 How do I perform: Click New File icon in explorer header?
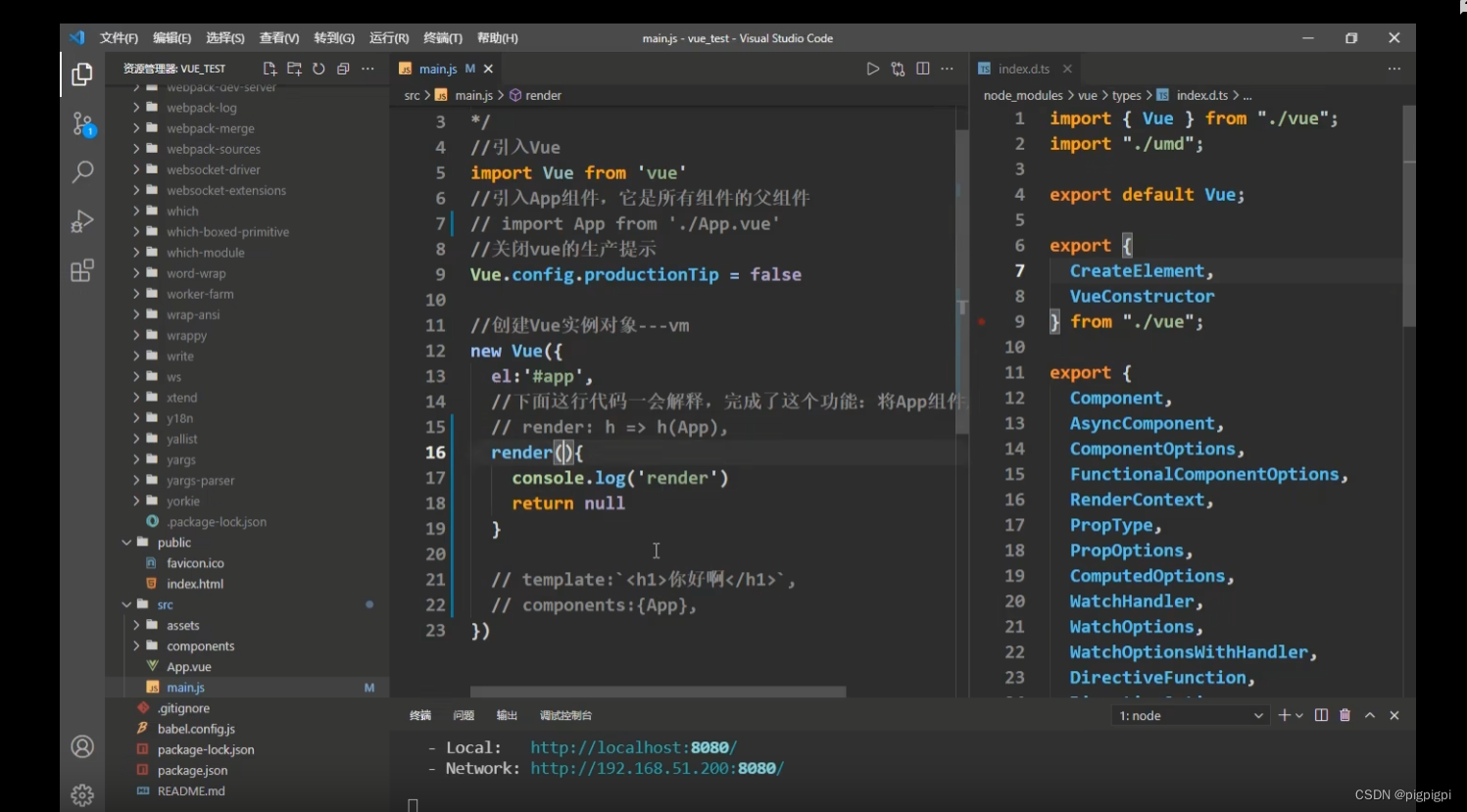click(269, 69)
